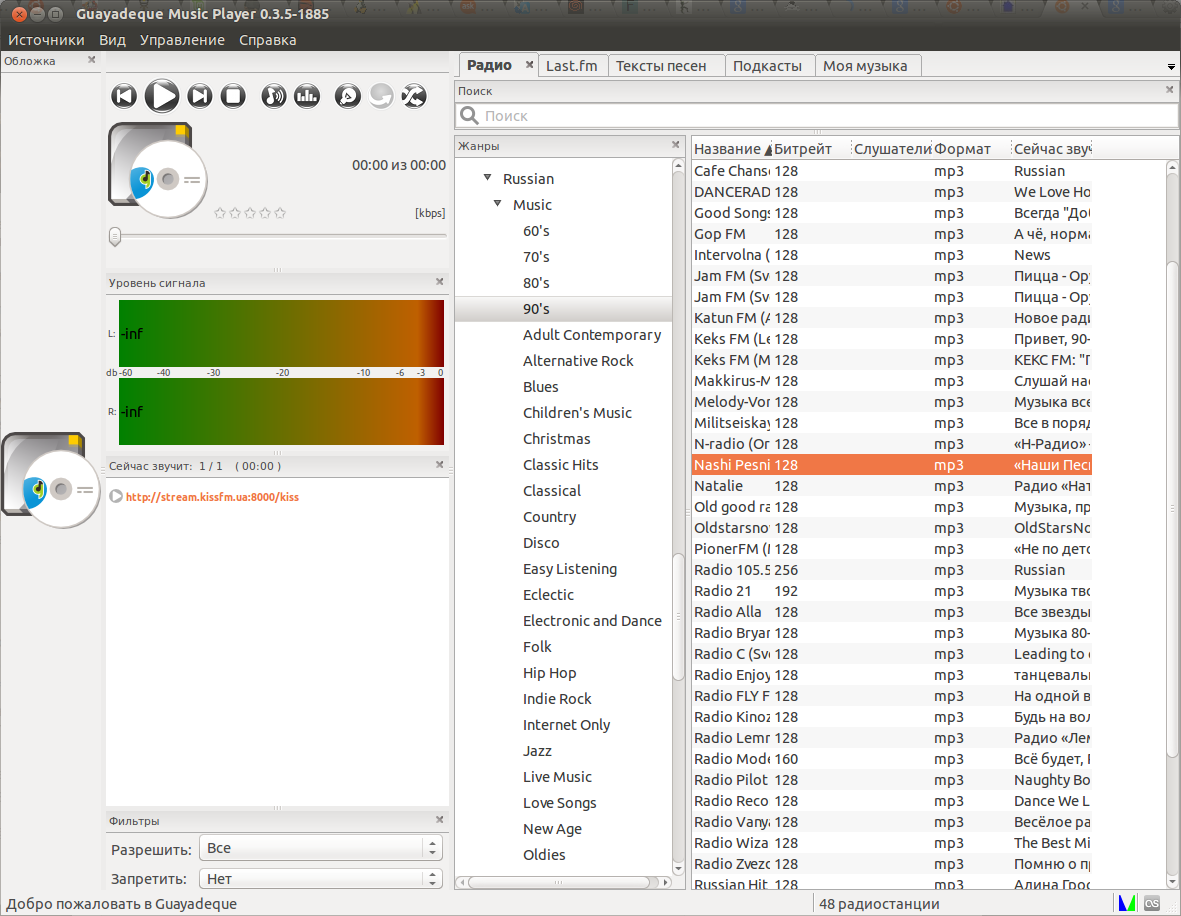Click the album cover disc in player
The height and width of the screenshot is (916, 1181).
(157, 170)
